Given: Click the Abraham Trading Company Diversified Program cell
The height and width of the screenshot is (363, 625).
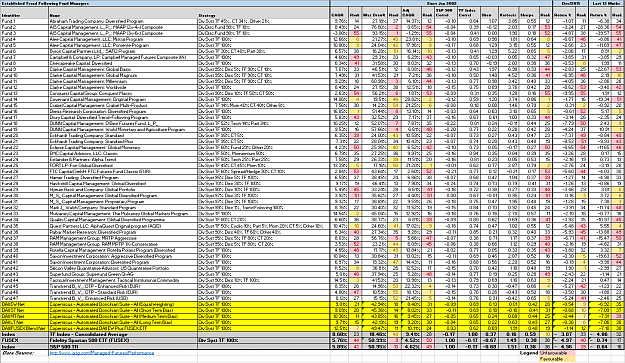Looking at the screenshot, I should click(123, 21).
